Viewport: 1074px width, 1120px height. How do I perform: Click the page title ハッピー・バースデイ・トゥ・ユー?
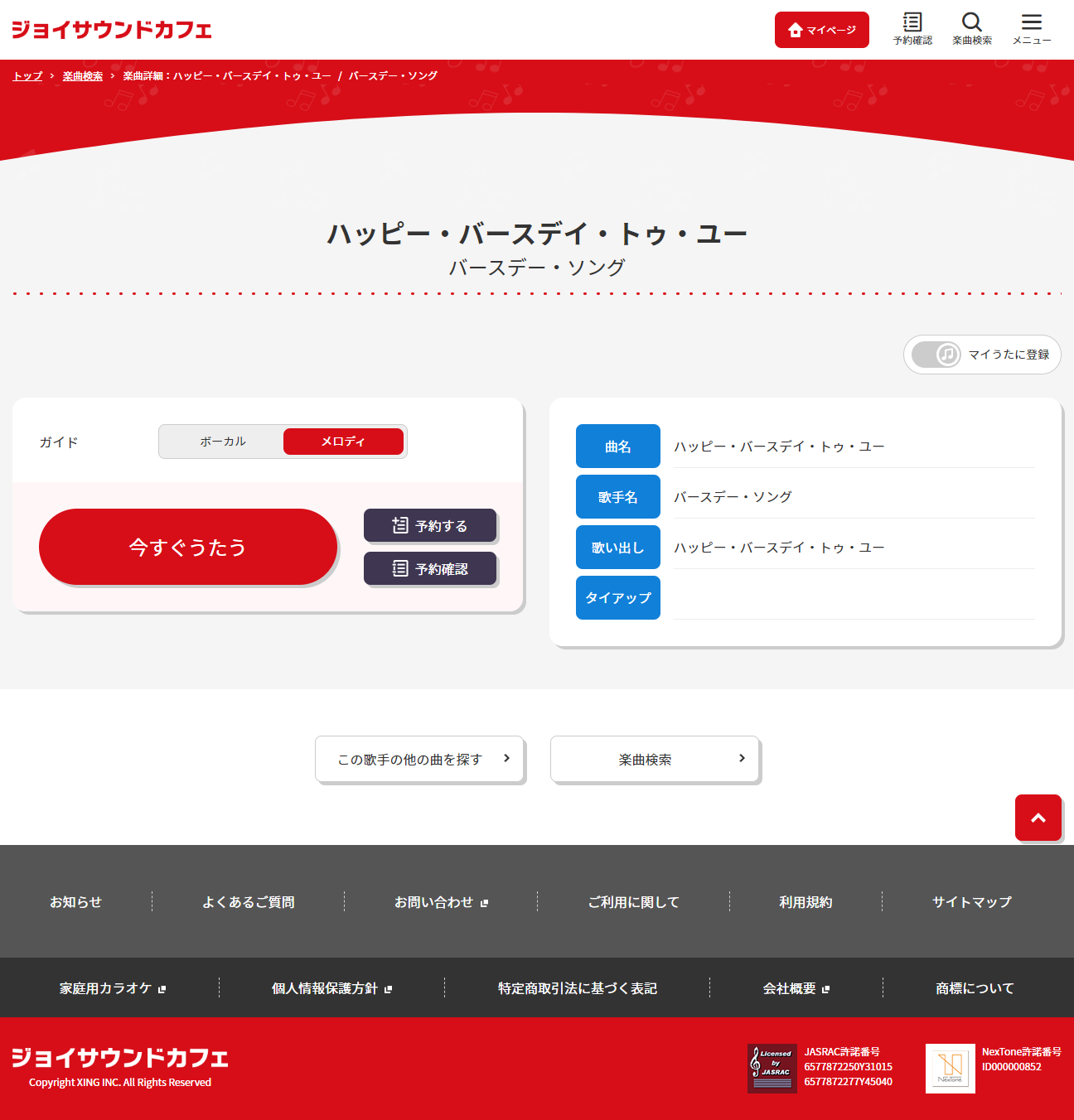point(537,234)
